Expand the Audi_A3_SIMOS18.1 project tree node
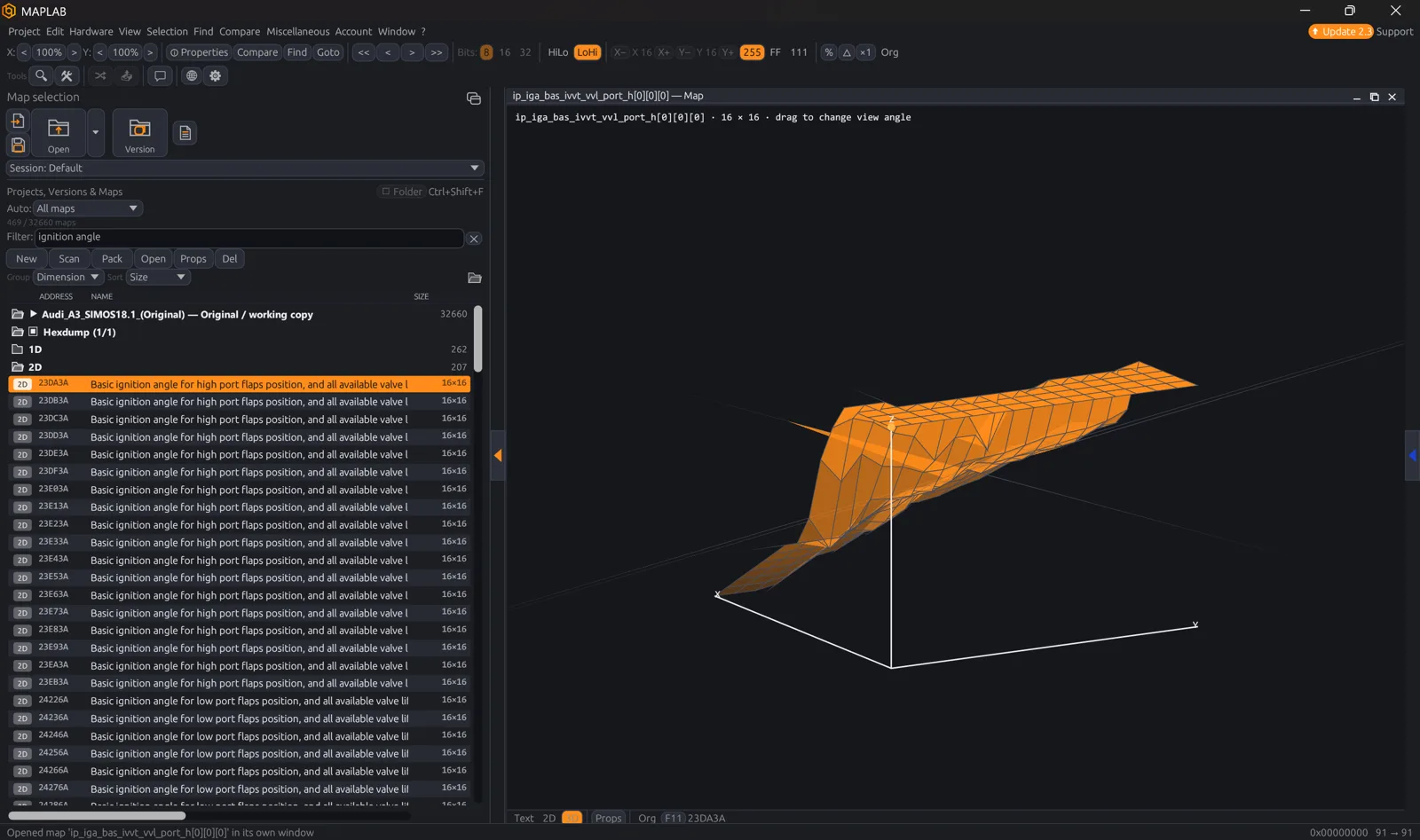1420x840 pixels. tap(33, 314)
